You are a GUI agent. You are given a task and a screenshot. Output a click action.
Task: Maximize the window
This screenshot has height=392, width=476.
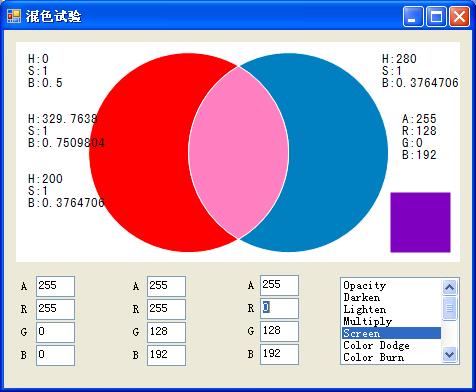(x=436, y=16)
